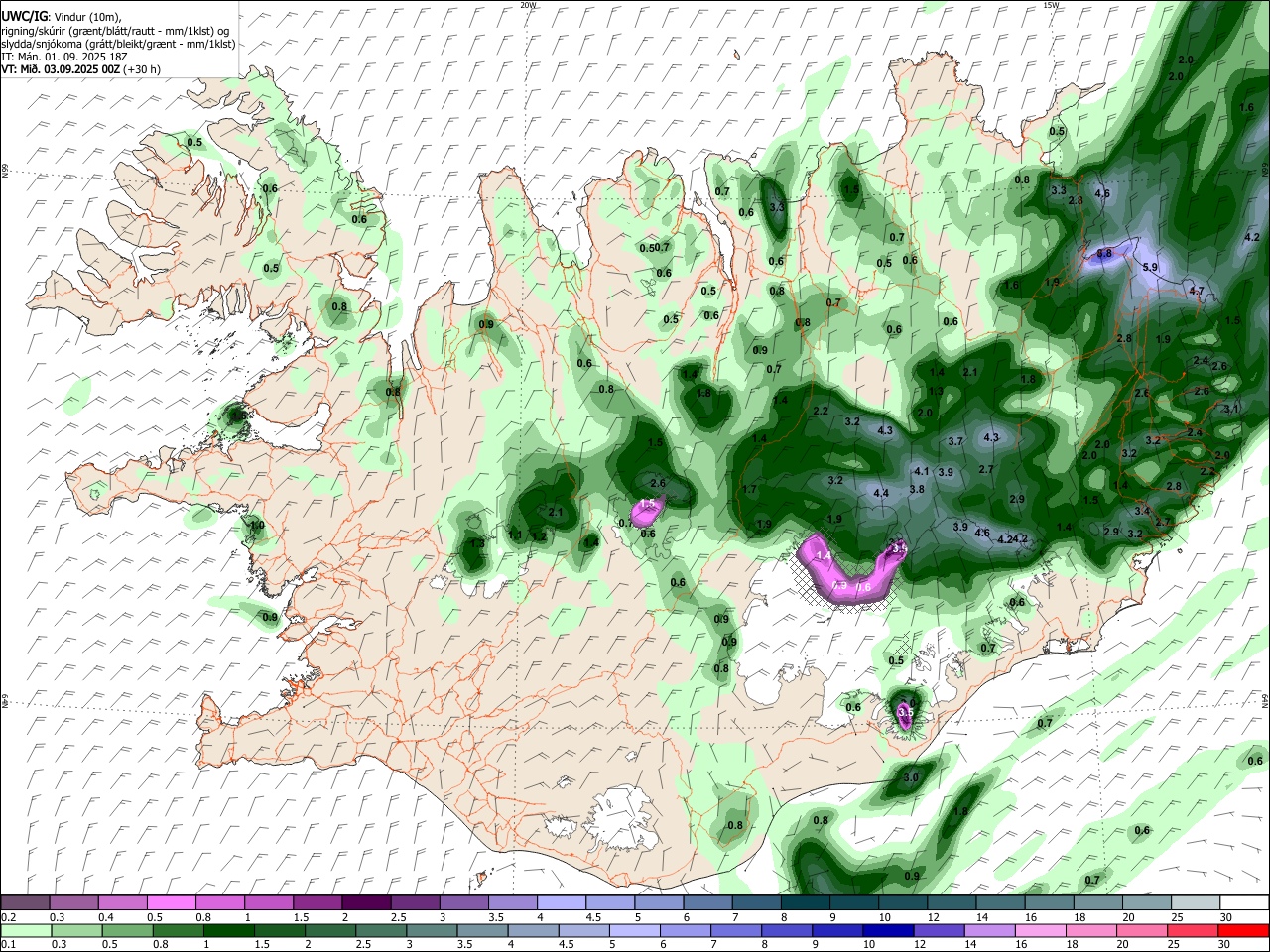Click the 3.1 value near the east coast
The image size is (1270, 952).
[1231, 409]
